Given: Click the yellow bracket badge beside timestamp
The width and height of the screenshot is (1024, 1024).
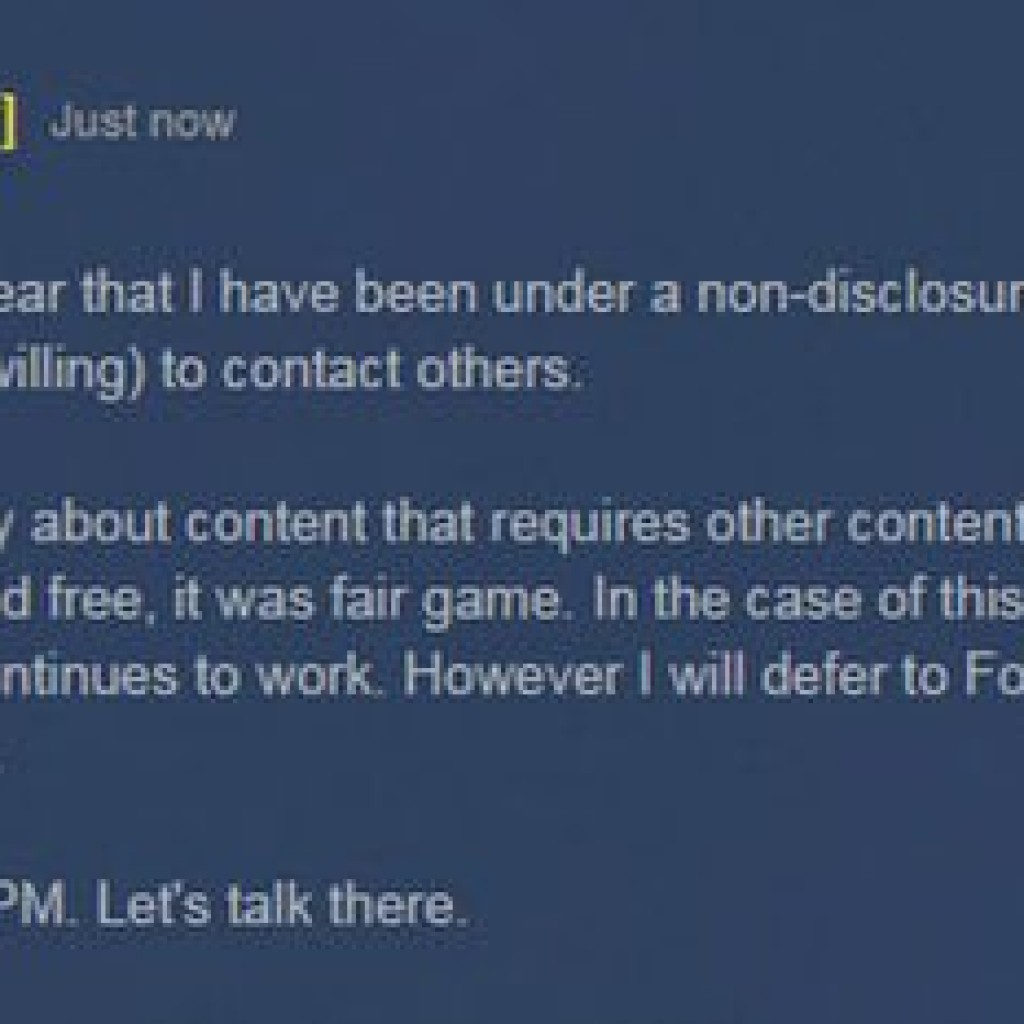Looking at the screenshot, I should click(7, 124).
